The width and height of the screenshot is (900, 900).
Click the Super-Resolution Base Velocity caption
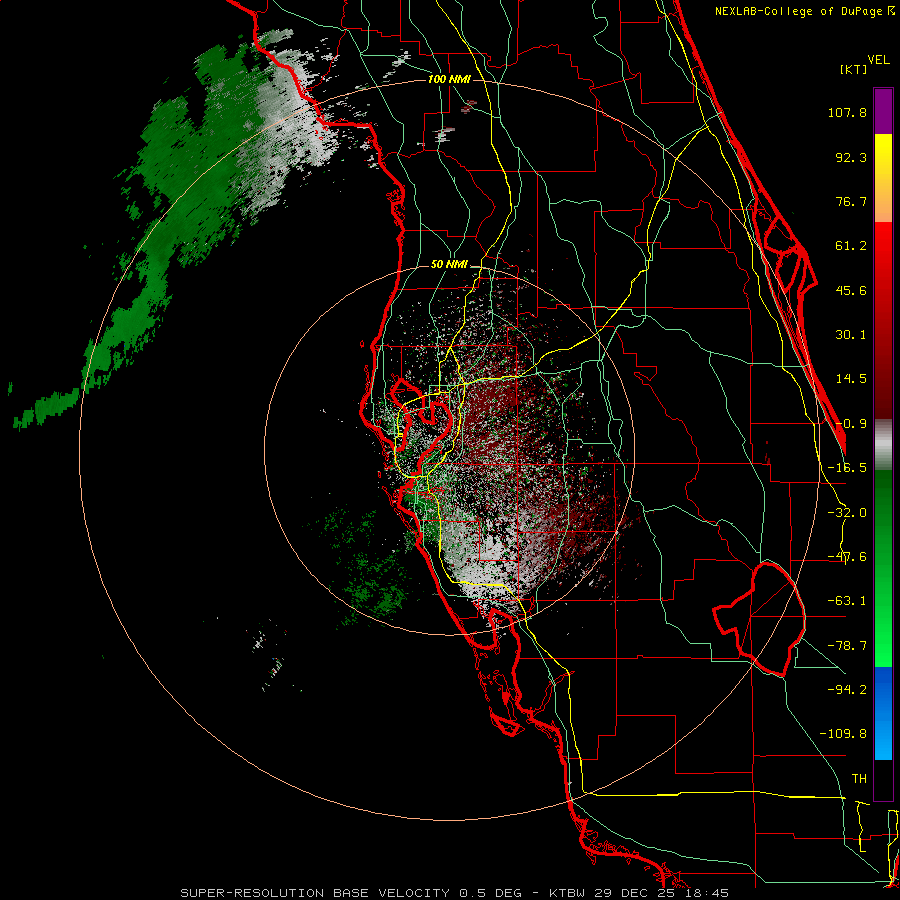click(x=455, y=893)
